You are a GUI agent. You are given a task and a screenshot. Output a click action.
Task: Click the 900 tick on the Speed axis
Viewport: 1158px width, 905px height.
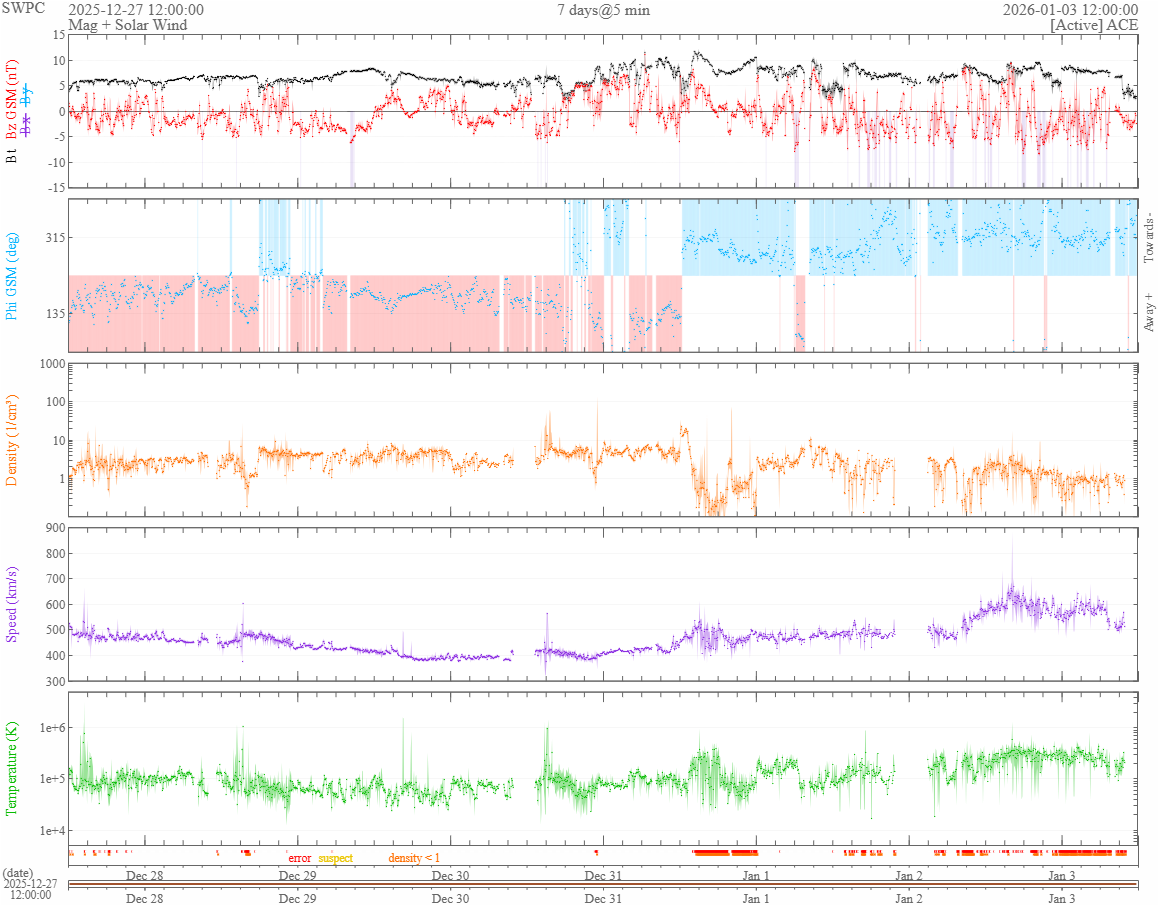[56, 527]
